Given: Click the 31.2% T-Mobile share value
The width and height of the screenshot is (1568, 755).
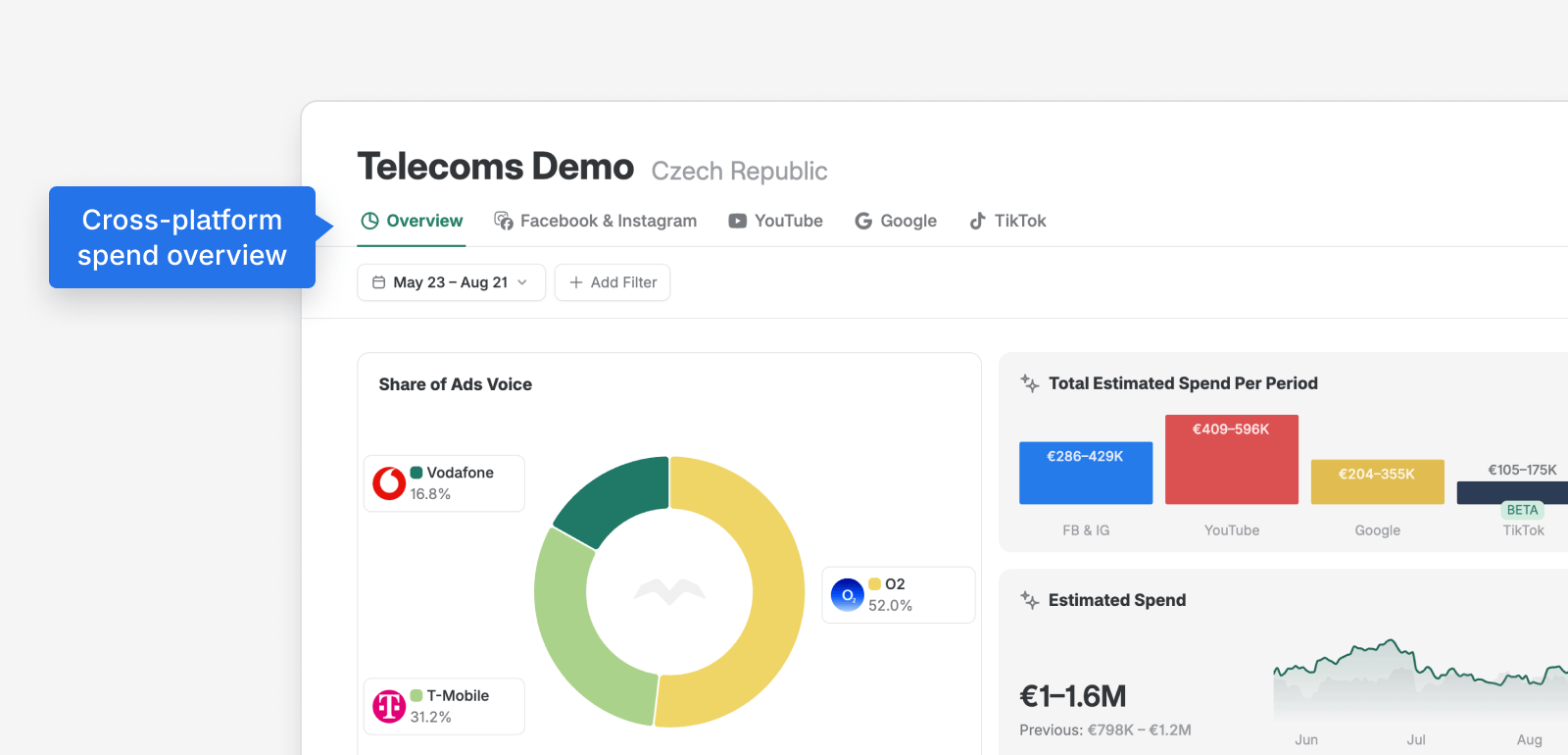Looking at the screenshot, I should (430, 717).
